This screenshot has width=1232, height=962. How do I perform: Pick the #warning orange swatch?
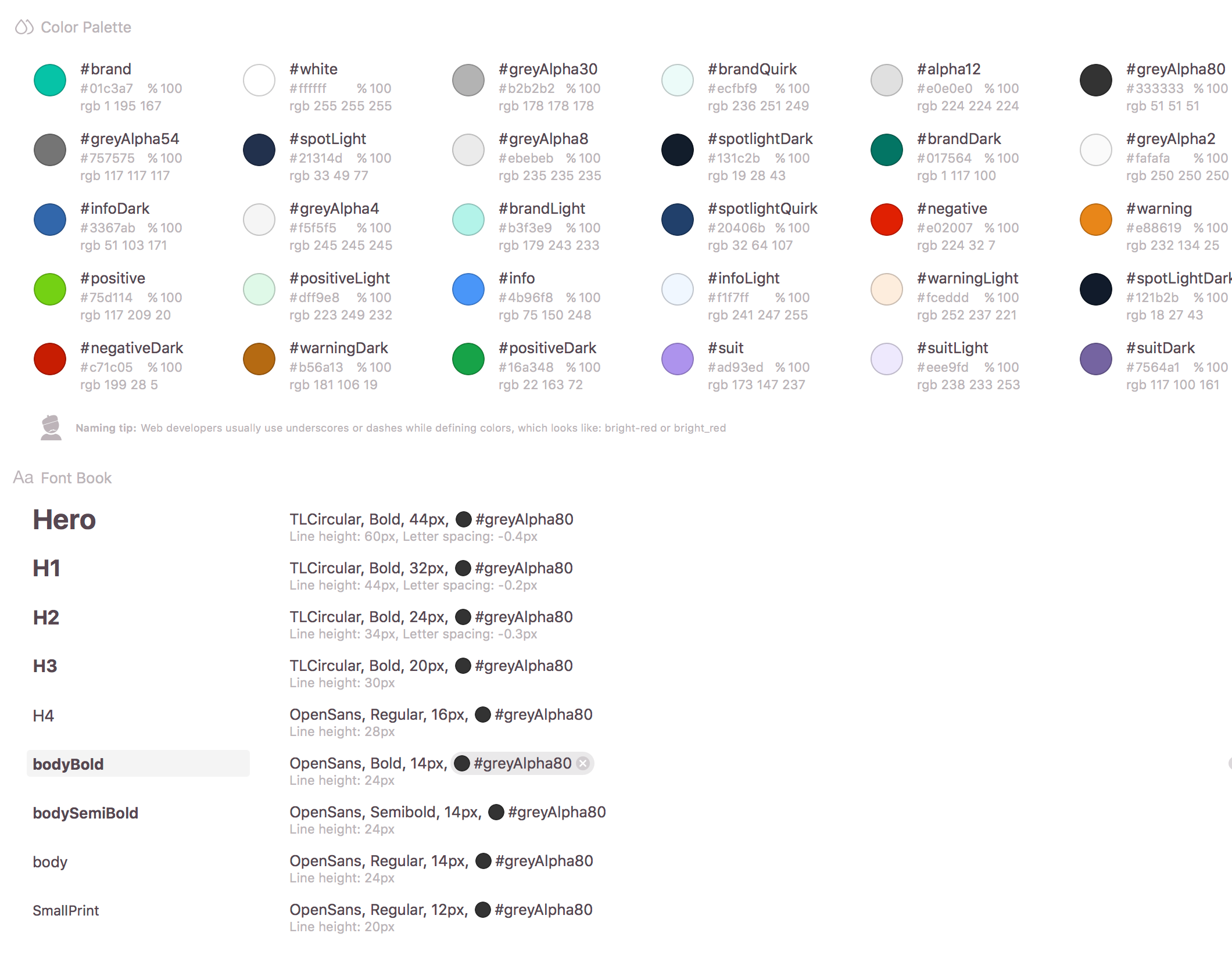pos(1096,220)
